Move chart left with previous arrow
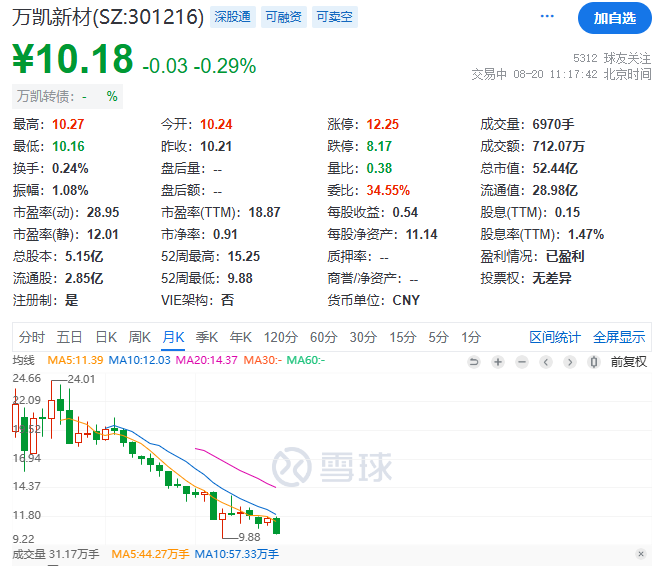 546,362
